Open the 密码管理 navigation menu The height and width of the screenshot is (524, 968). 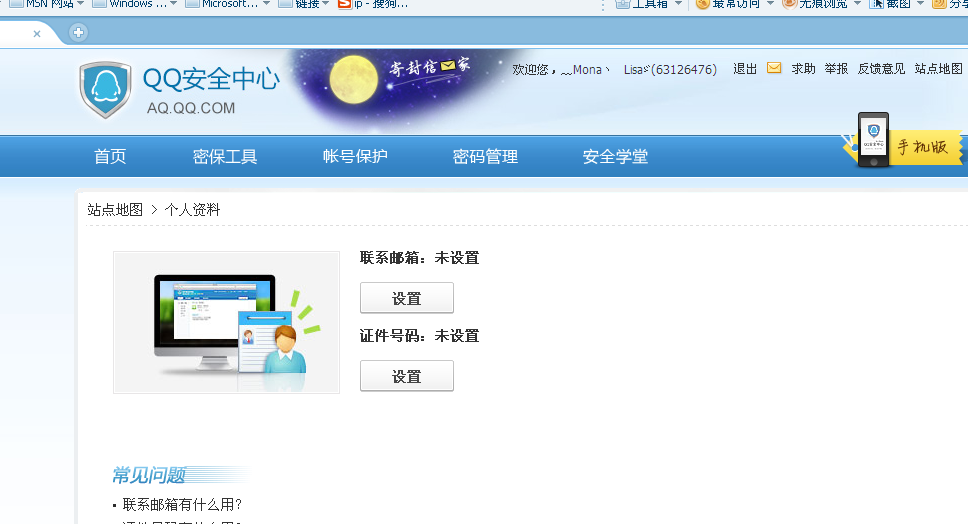[x=485, y=156]
